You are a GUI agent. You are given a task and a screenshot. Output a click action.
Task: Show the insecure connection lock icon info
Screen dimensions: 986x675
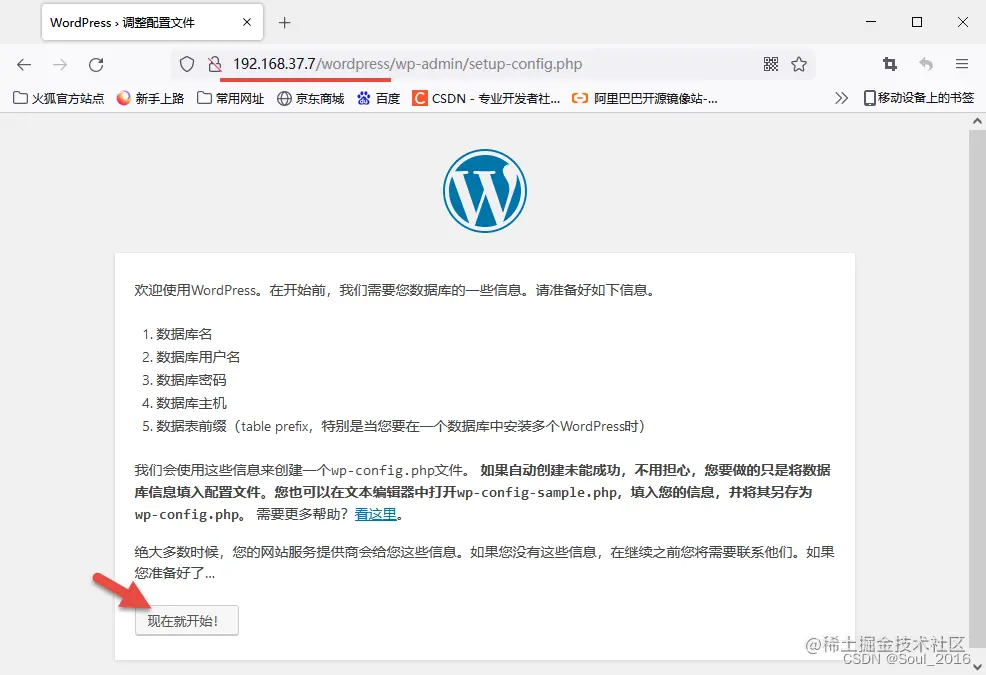tap(215, 64)
